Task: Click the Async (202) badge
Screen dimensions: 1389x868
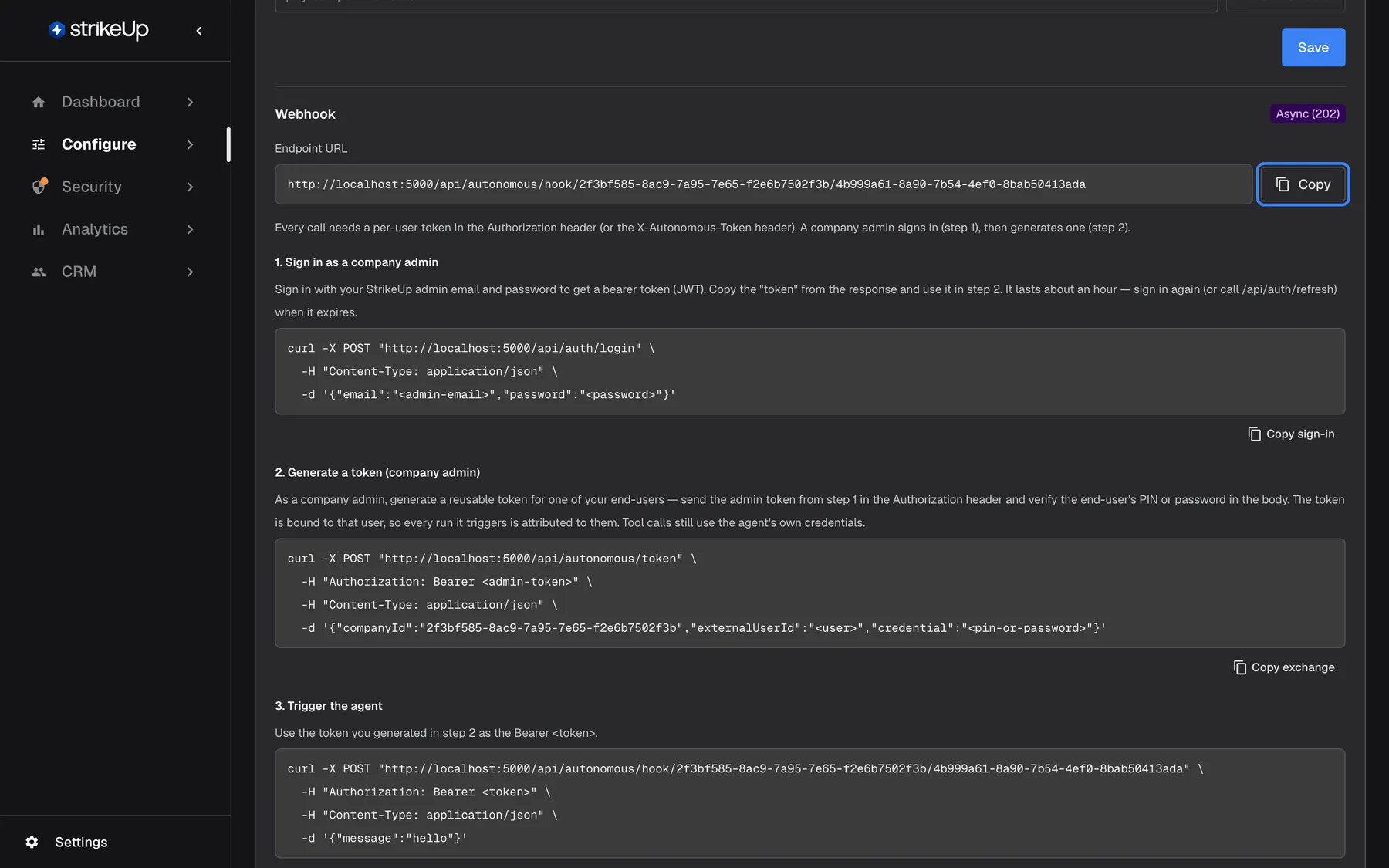Action: (x=1307, y=113)
